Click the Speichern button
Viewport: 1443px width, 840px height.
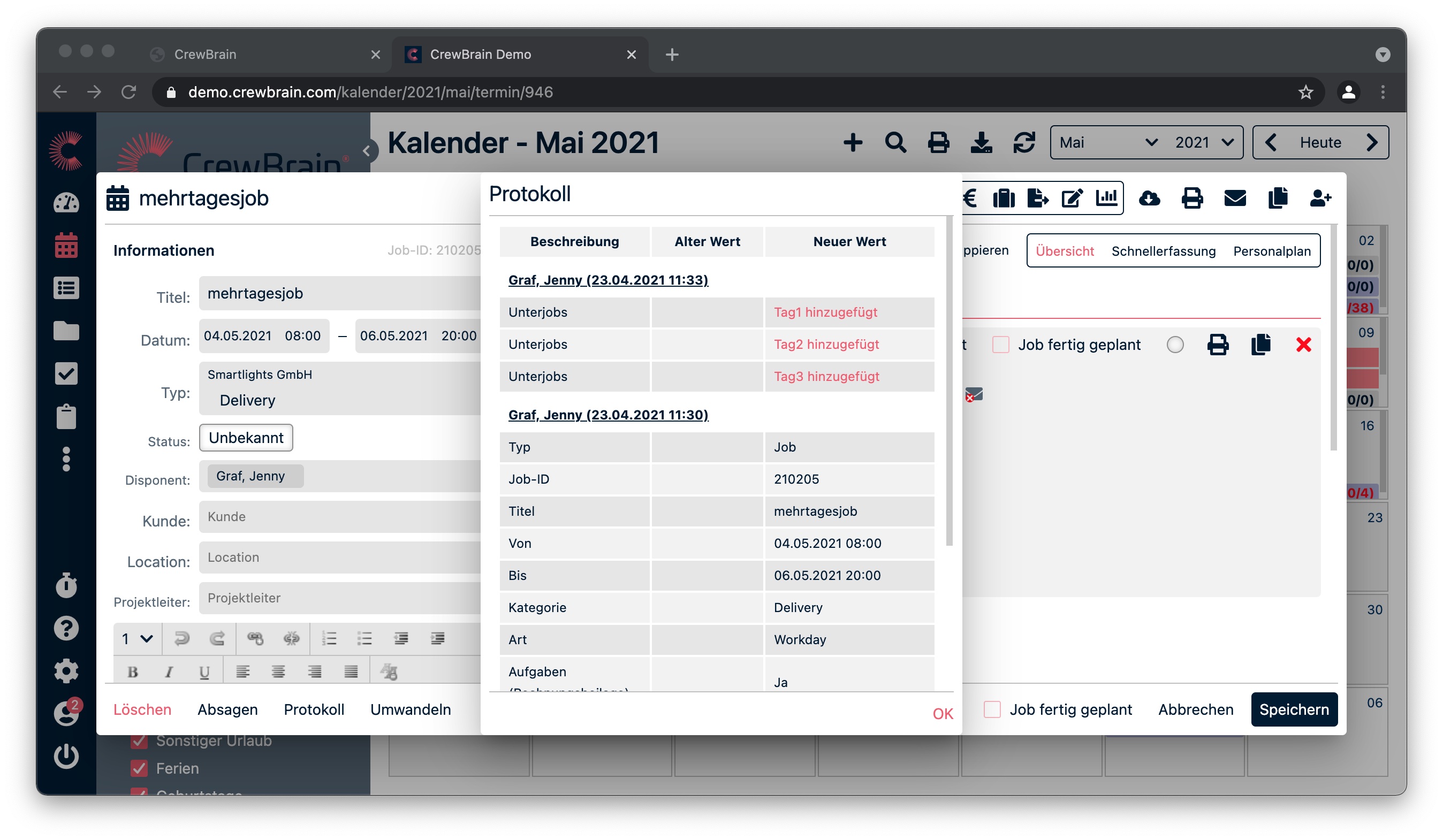pos(1294,709)
